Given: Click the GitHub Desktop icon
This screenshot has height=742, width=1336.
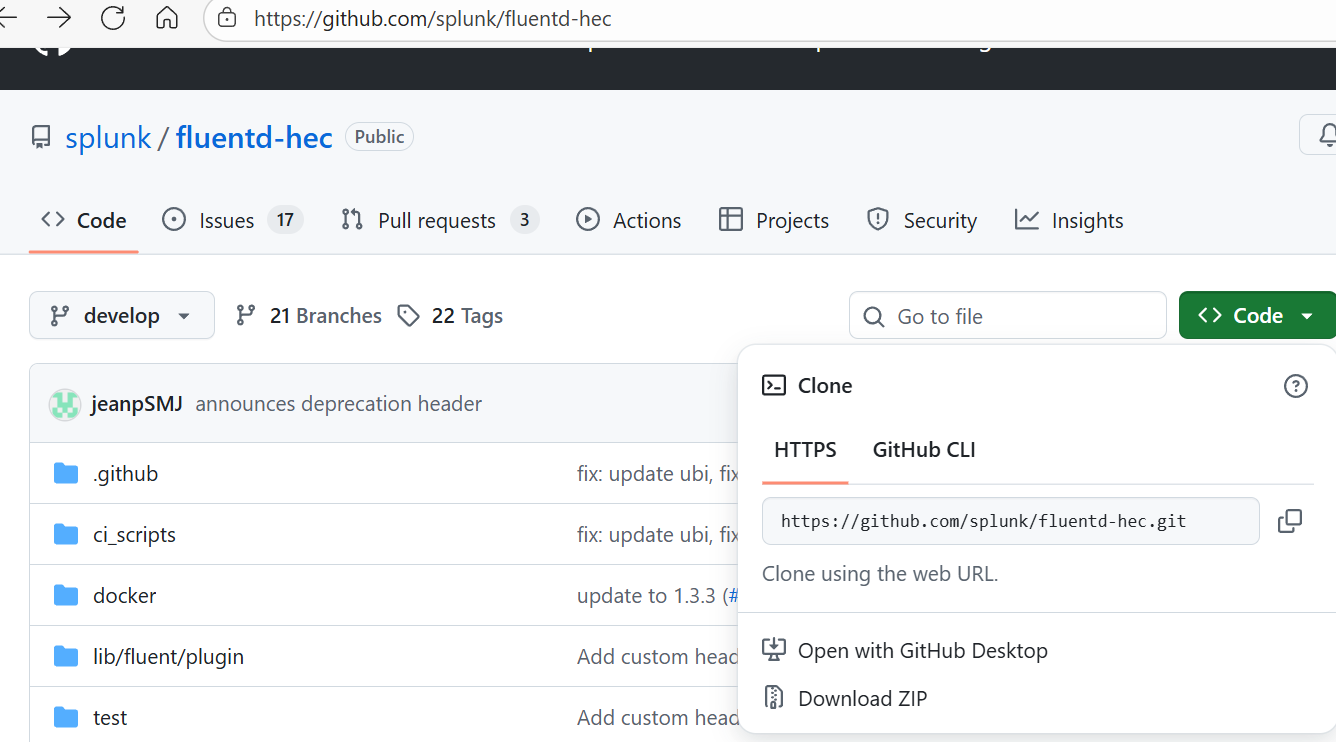Looking at the screenshot, I should 774,650.
